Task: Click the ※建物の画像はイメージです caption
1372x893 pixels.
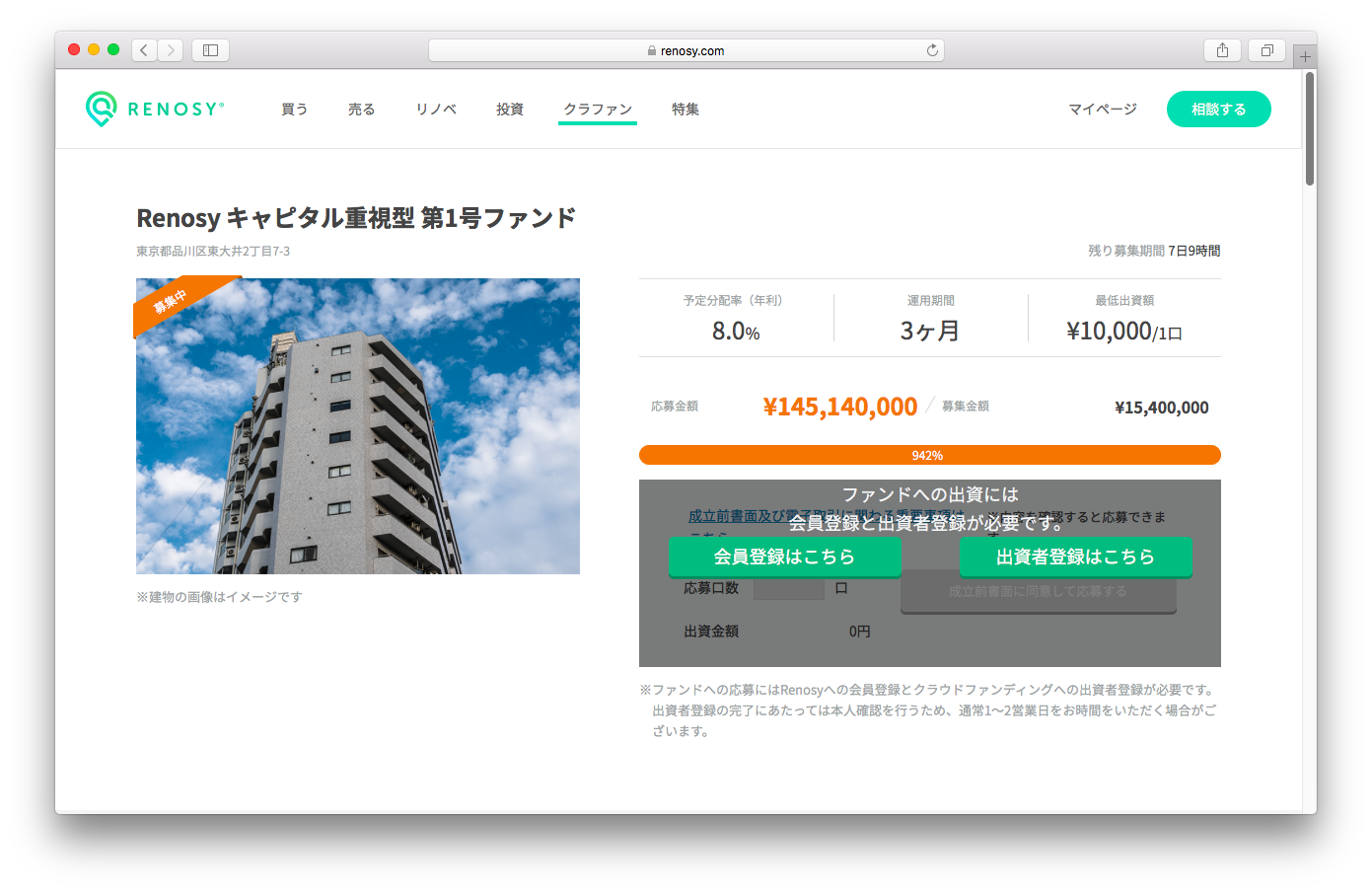Action: 219,597
